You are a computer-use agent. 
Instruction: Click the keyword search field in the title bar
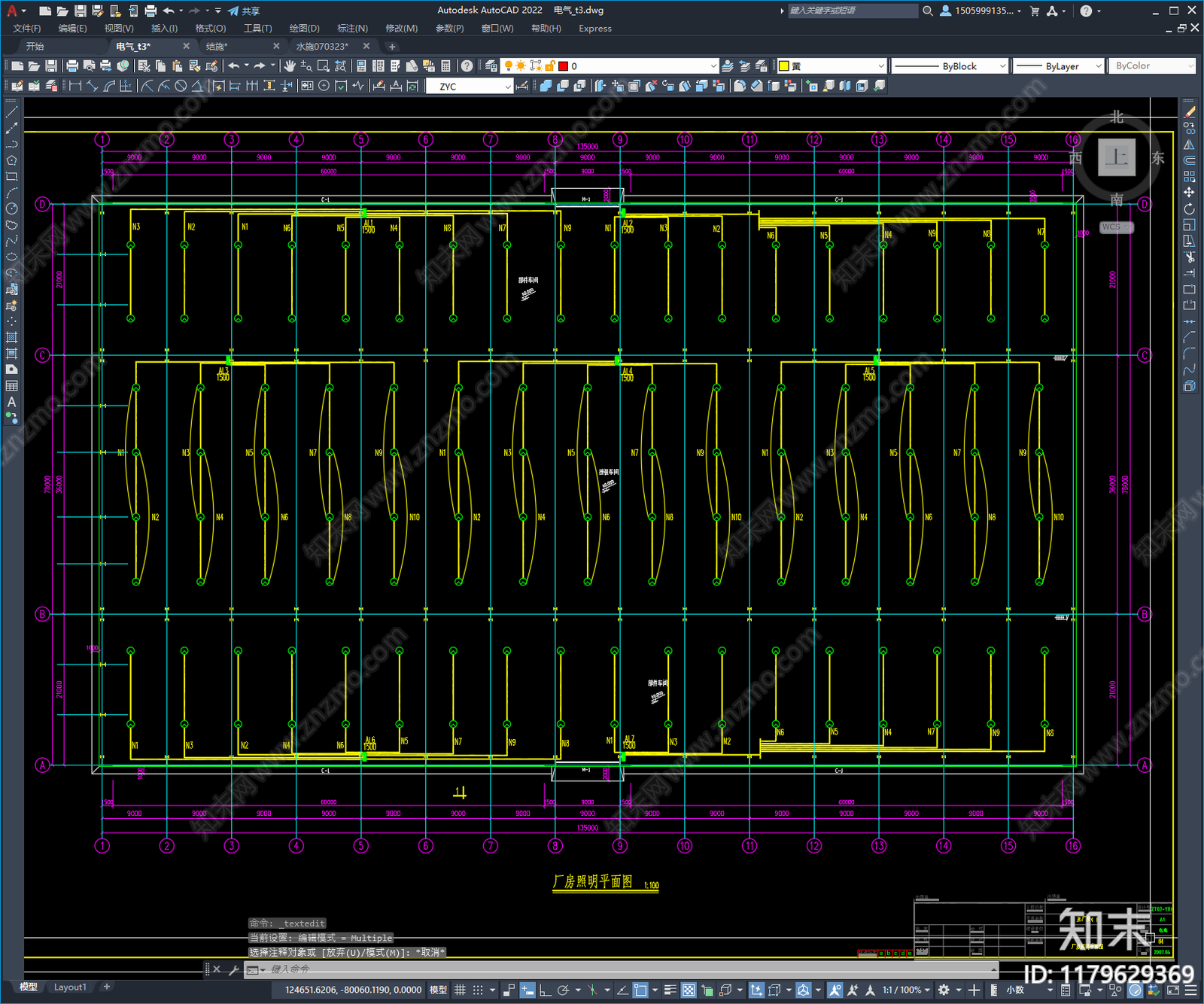pyautogui.click(x=853, y=11)
